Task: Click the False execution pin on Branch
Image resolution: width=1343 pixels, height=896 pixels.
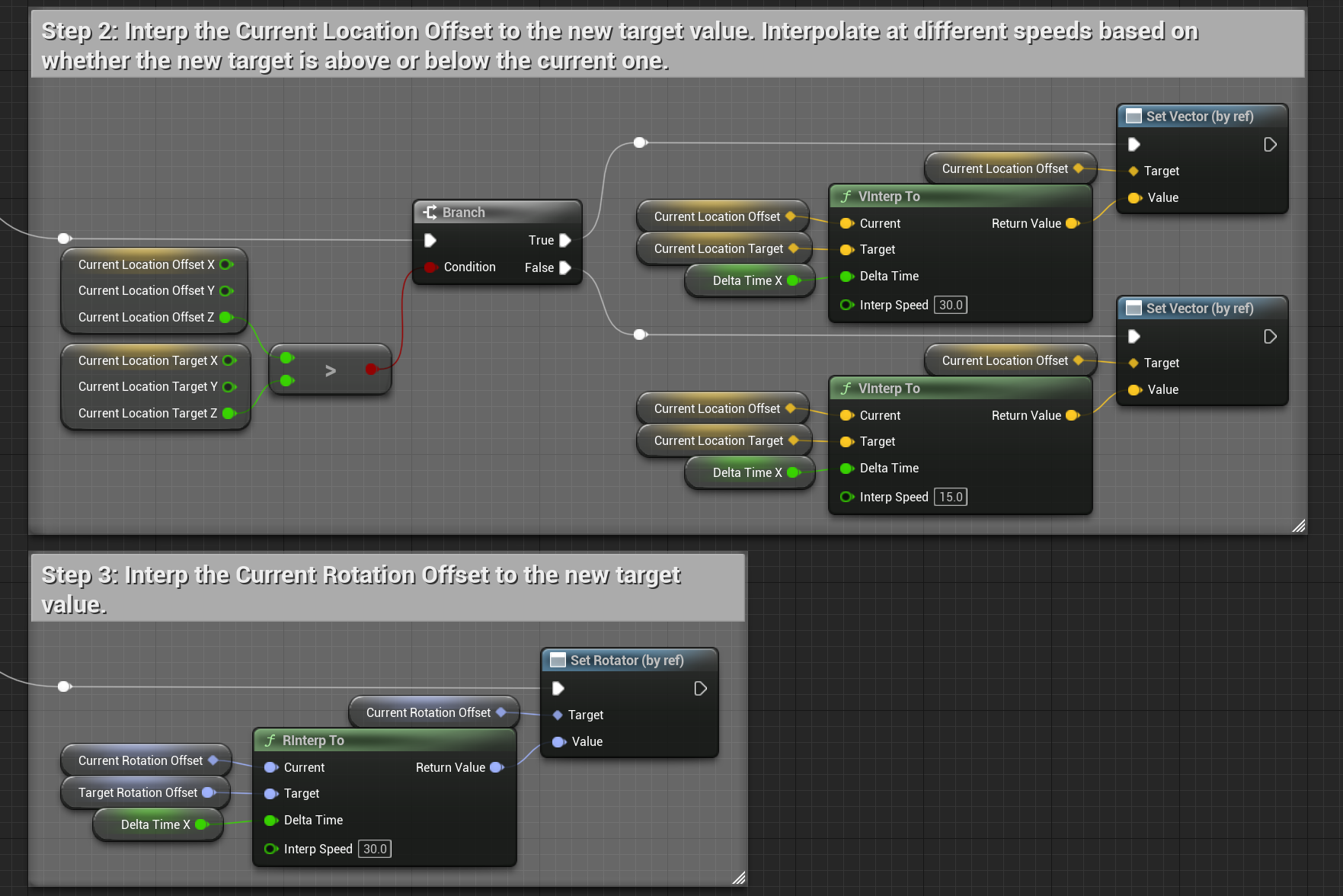Action: click(565, 268)
